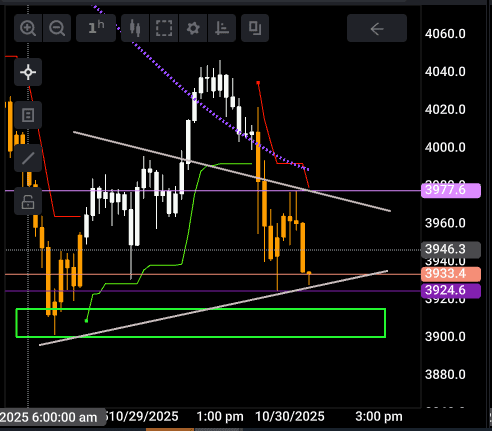Click the 3924.6 purple price label
492x431 pixels.
[x=451, y=291]
